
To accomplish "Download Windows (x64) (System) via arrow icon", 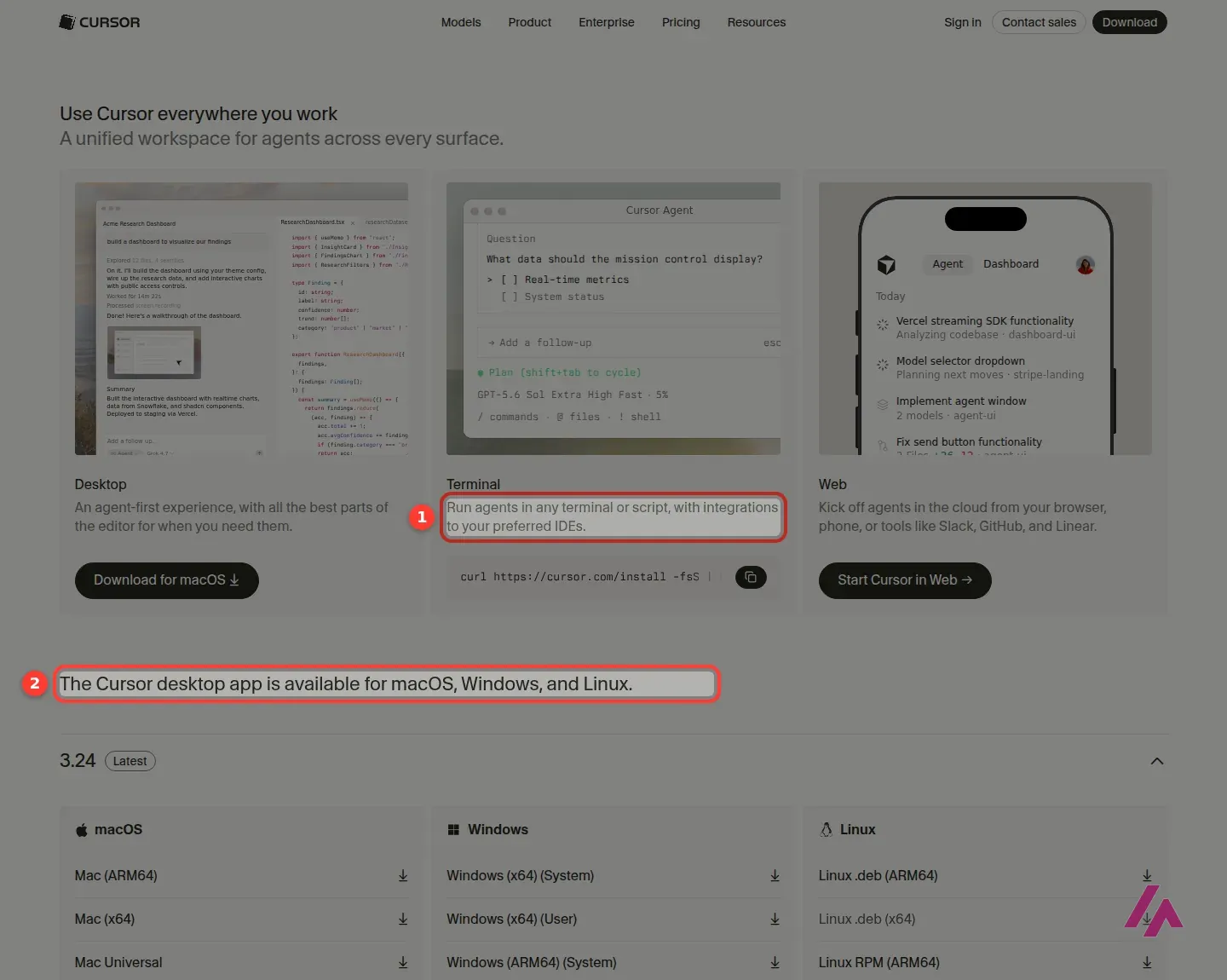I will [775, 876].
